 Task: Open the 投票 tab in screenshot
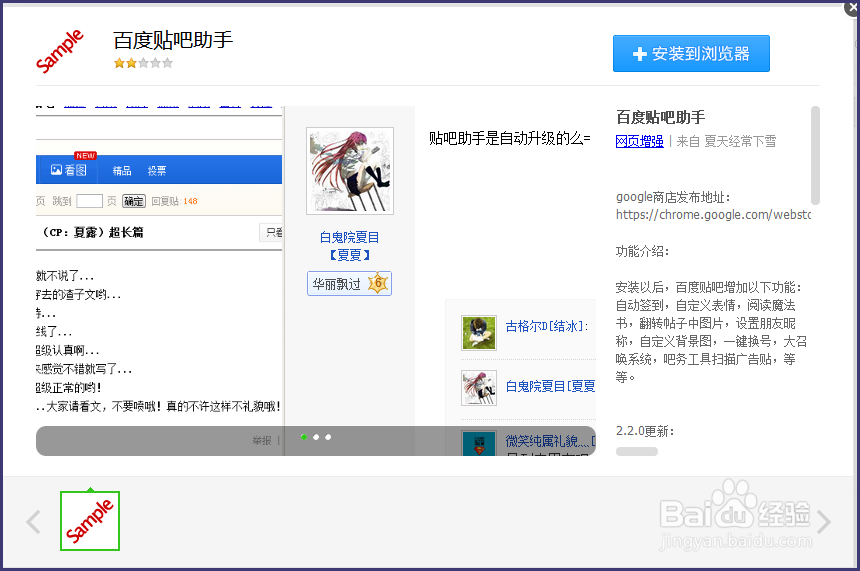tap(157, 171)
